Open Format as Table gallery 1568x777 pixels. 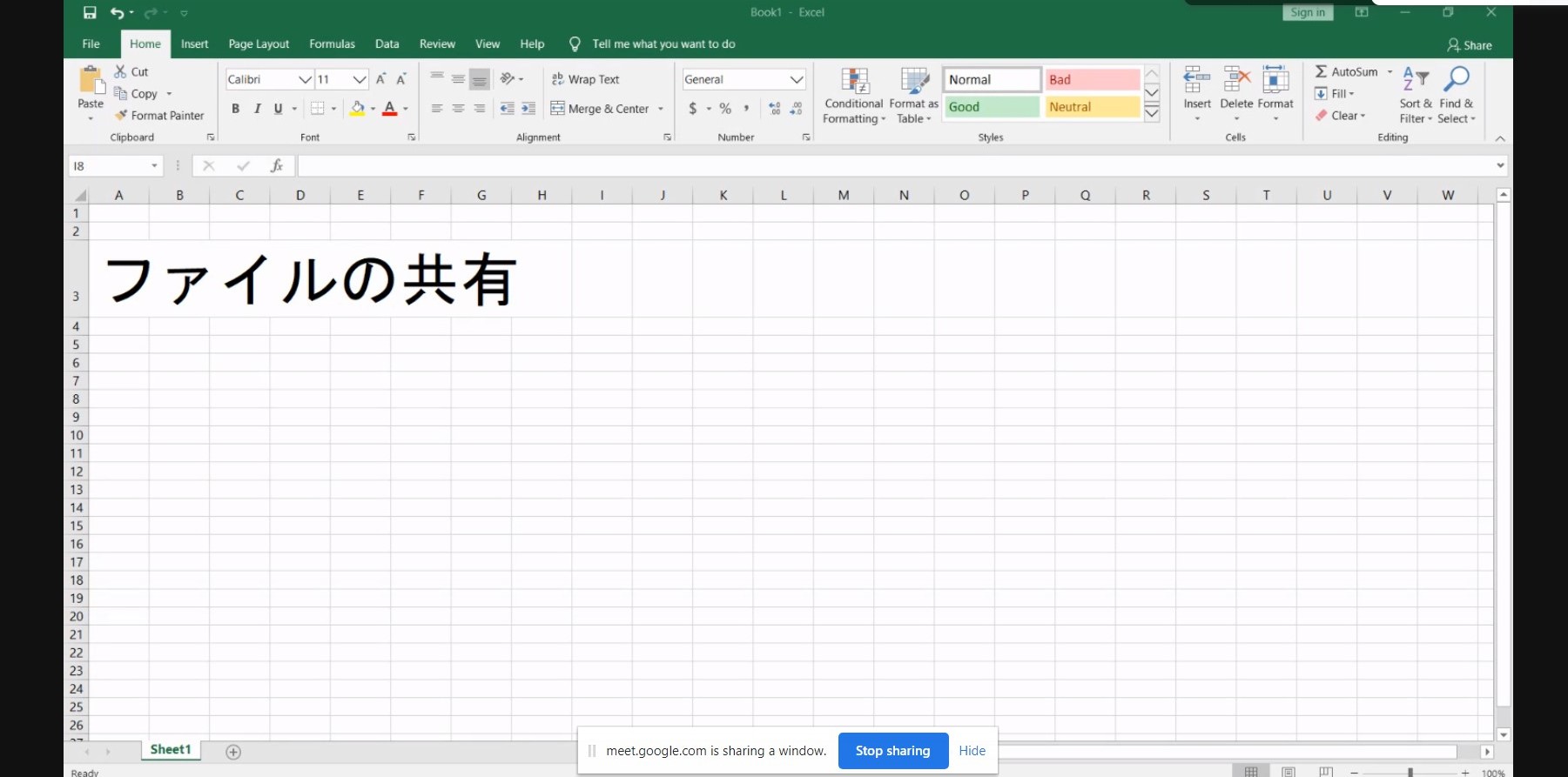point(914,96)
